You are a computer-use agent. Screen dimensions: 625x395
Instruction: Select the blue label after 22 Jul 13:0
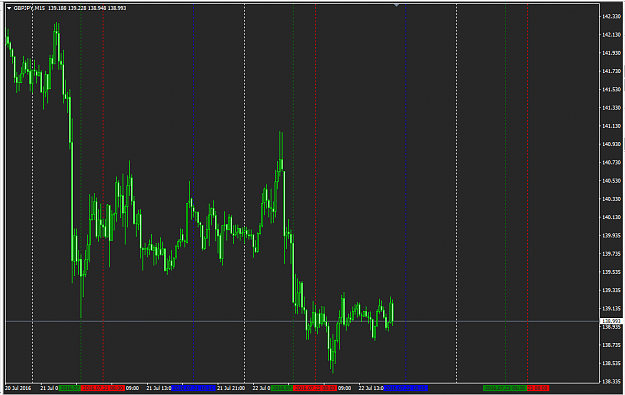[406, 388]
